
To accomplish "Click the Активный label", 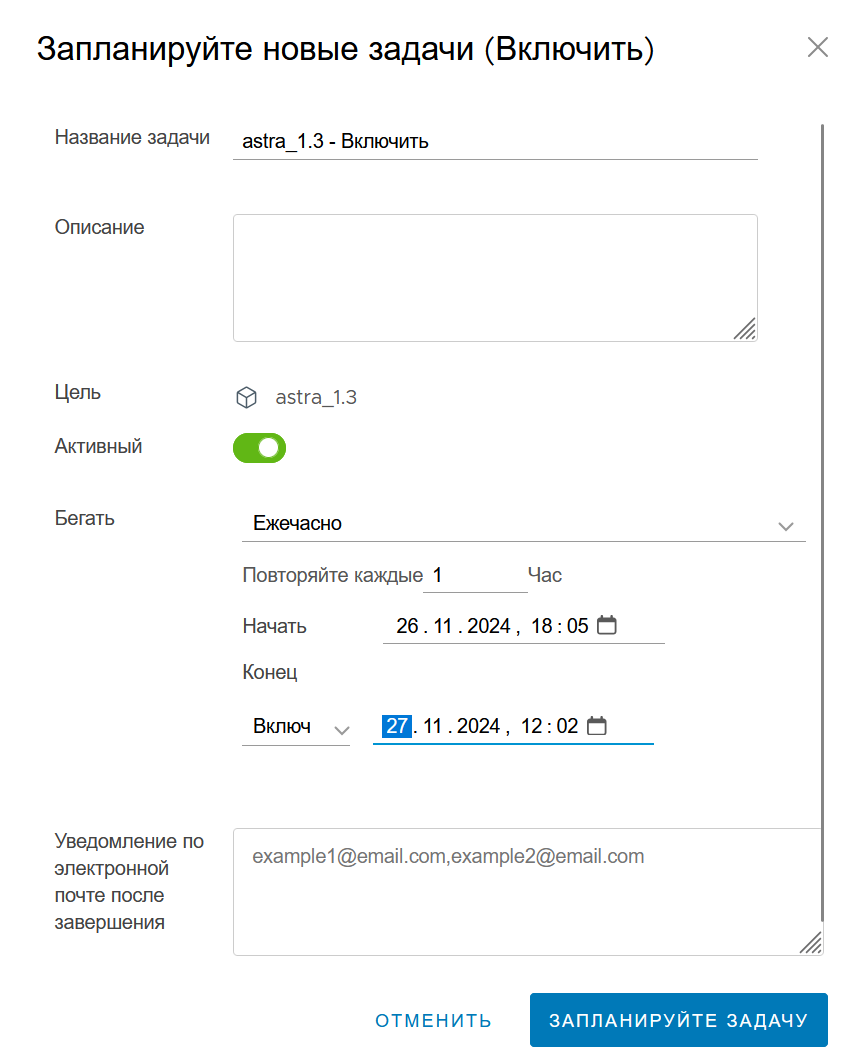I will click(98, 447).
